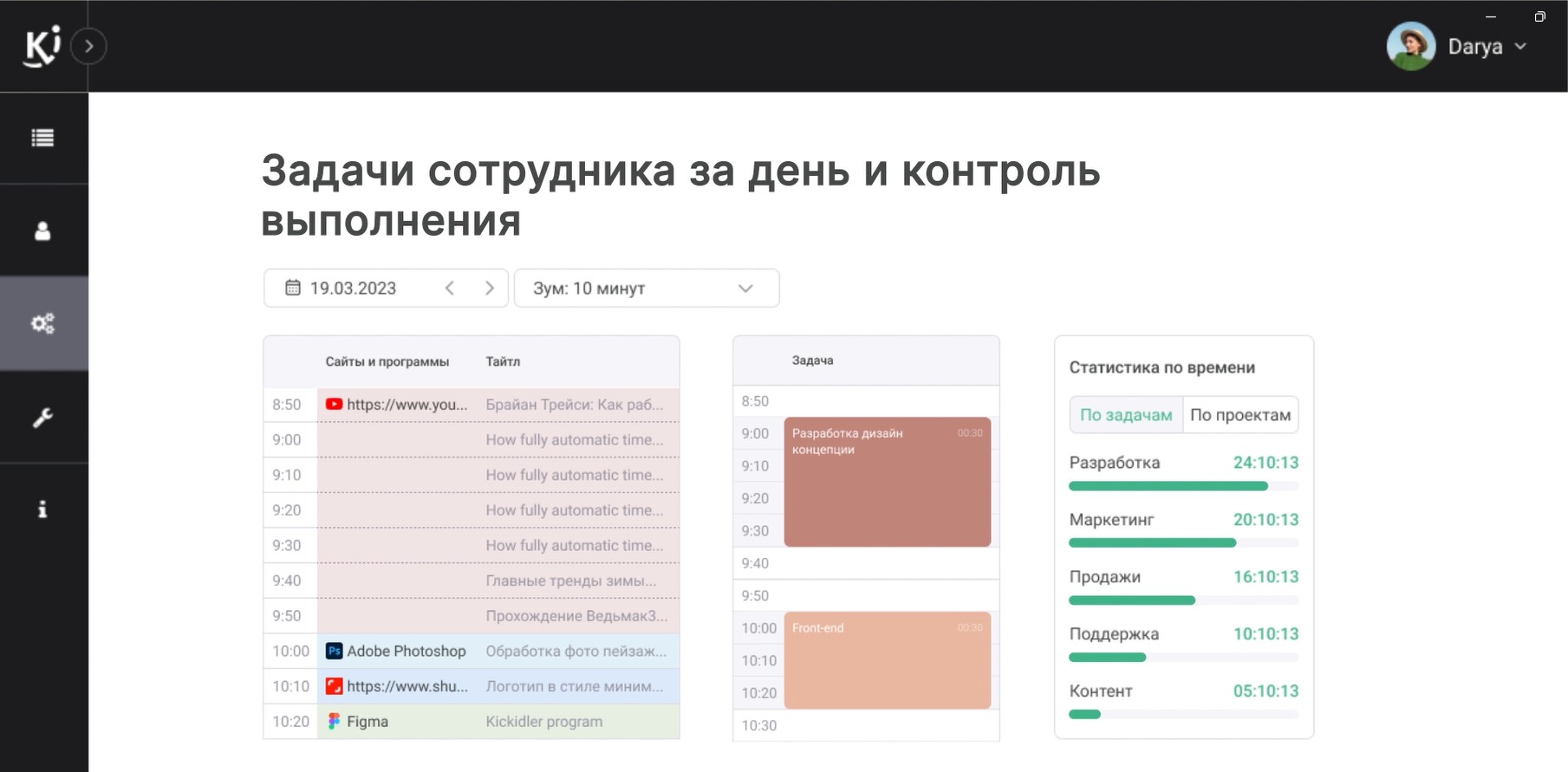The height and width of the screenshot is (772, 1568).
Task: Go to next day with right arrow
Action: click(x=490, y=288)
